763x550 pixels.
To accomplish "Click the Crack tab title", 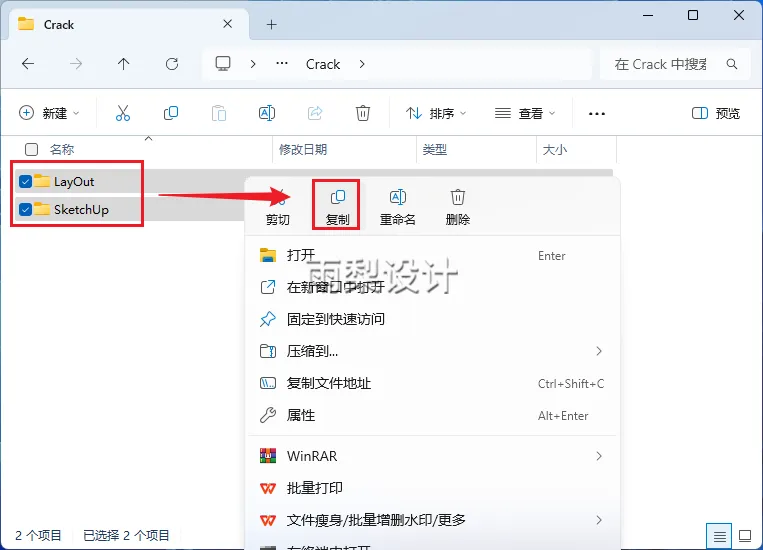I will tap(59, 25).
